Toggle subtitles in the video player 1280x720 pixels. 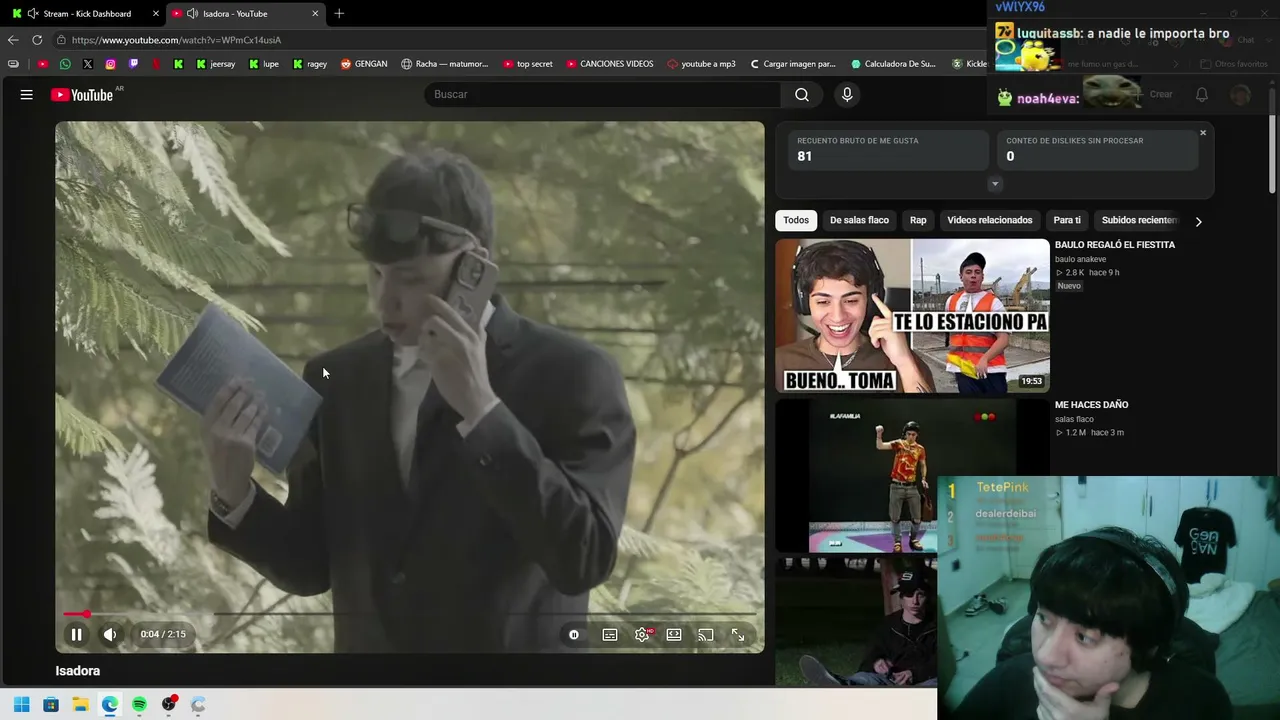tap(610, 635)
